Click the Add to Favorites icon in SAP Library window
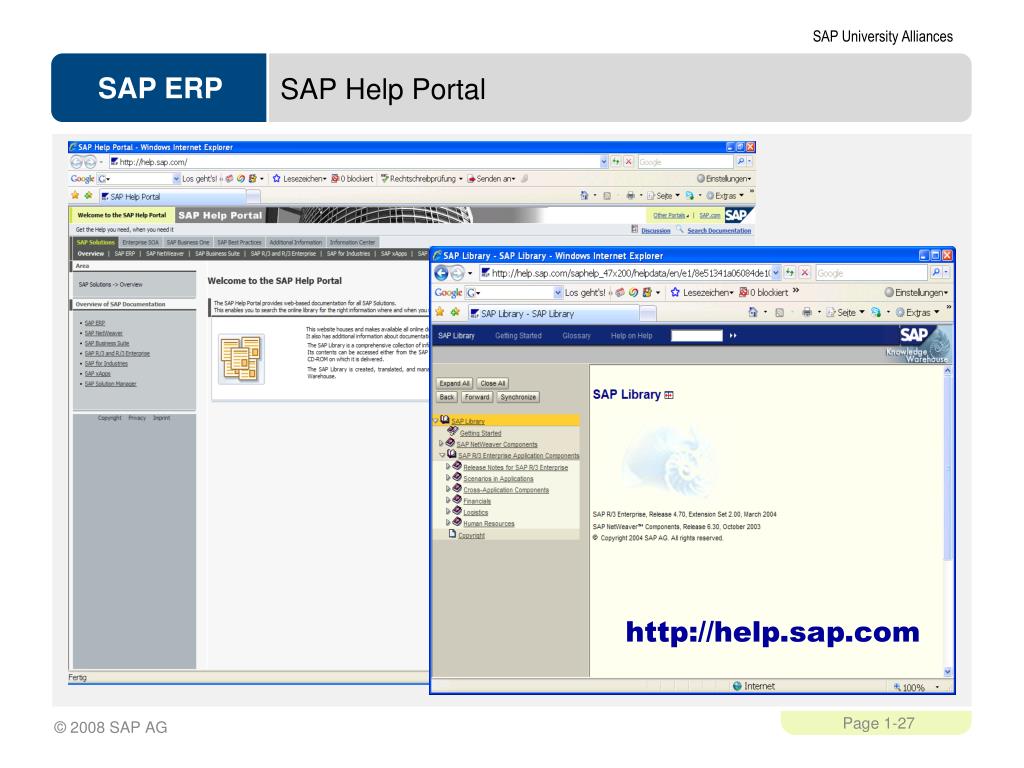 point(455,313)
